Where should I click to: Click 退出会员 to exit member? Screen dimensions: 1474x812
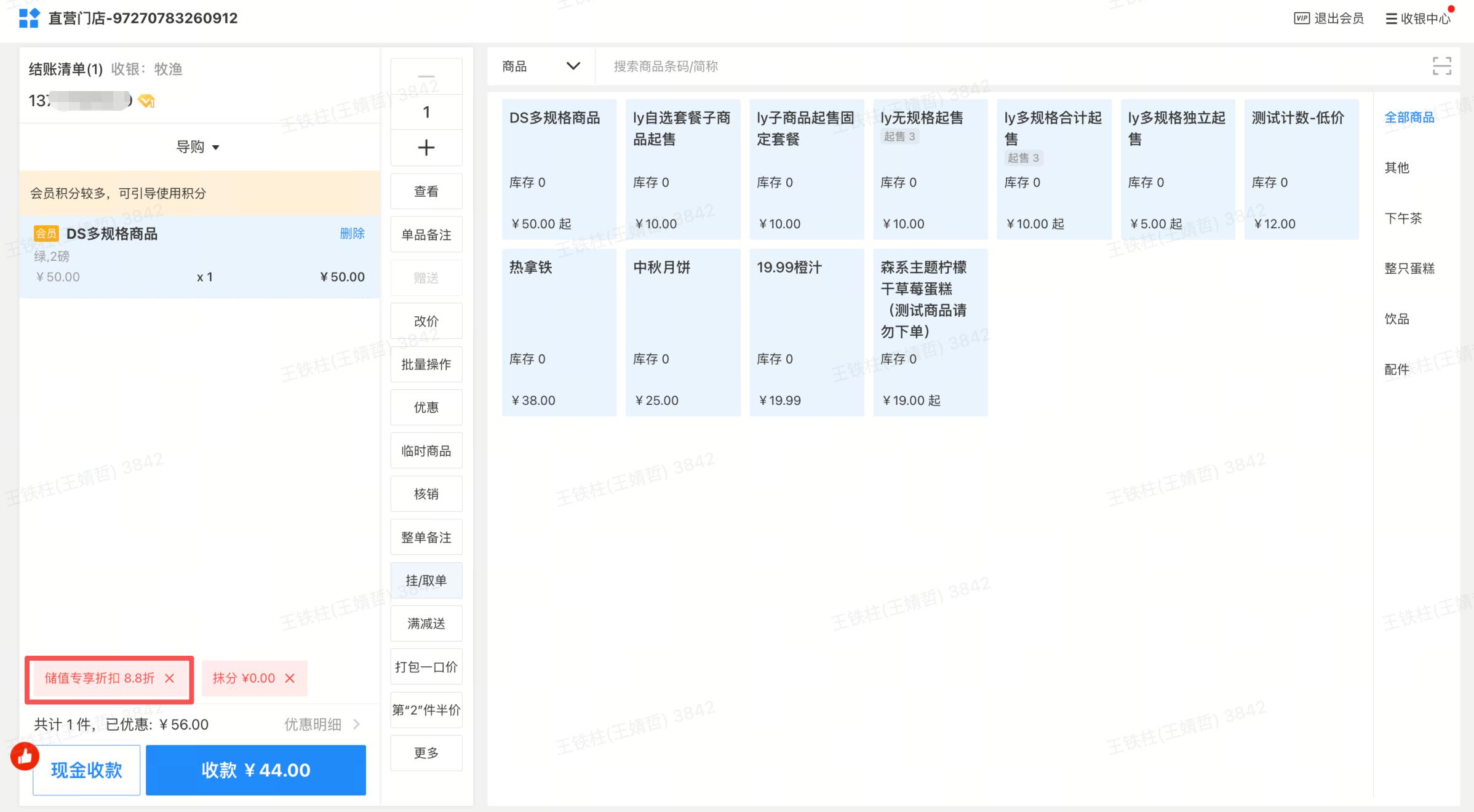click(1329, 18)
